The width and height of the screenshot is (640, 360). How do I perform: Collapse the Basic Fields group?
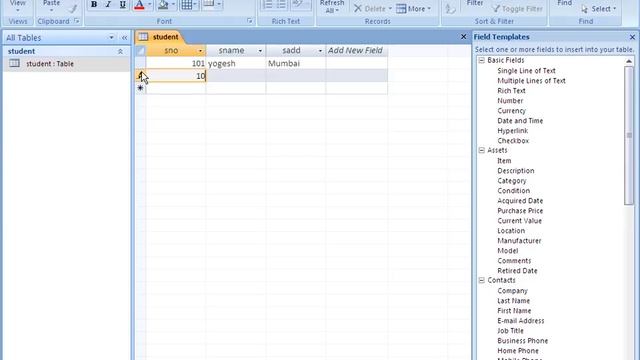(x=482, y=60)
